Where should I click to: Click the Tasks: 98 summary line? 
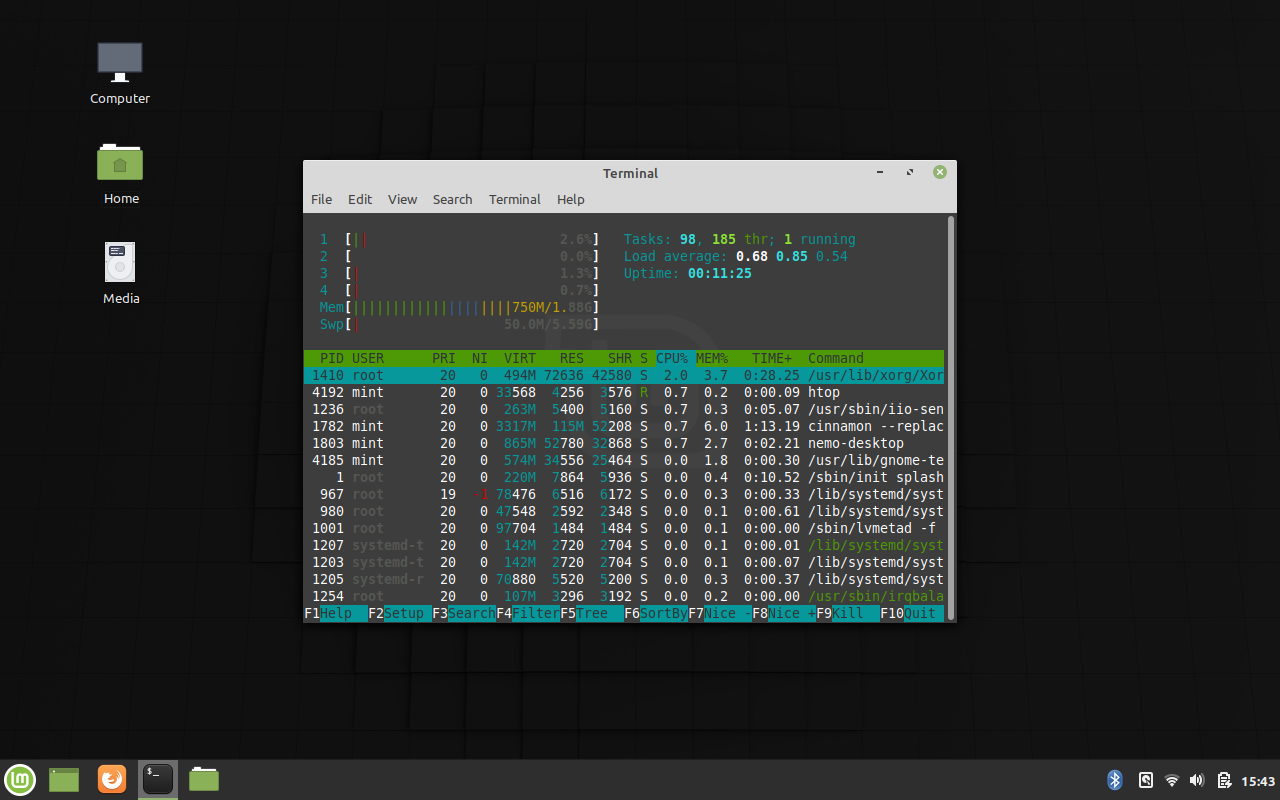click(x=740, y=239)
